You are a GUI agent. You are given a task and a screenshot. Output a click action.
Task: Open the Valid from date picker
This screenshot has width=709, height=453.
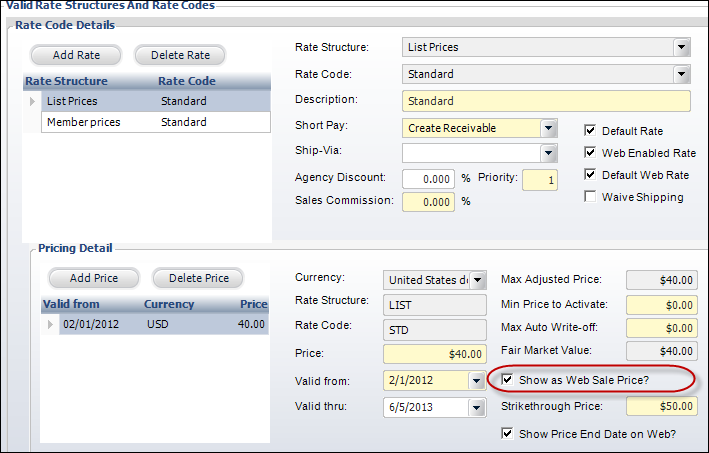[x=477, y=381]
